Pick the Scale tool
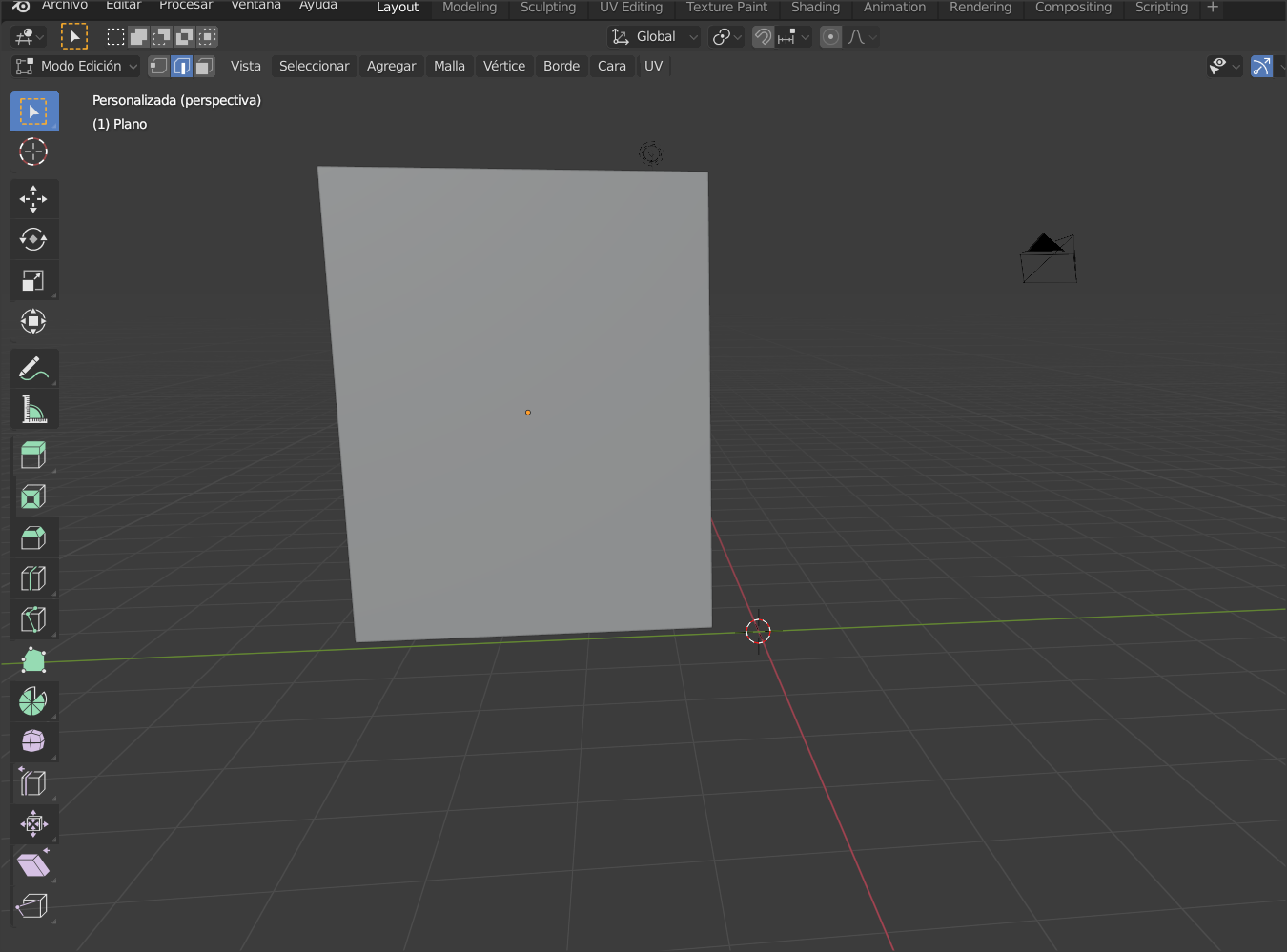This screenshot has width=1287, height=952. tap(34, 281)
